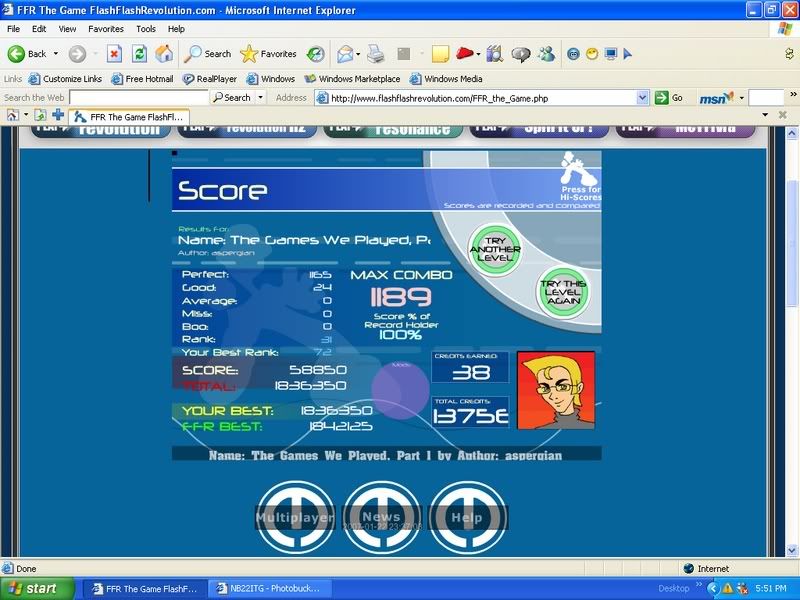Expand the Search button dropdown arrow
This screenshot has width=800, height=600.
tap(261, 98)
